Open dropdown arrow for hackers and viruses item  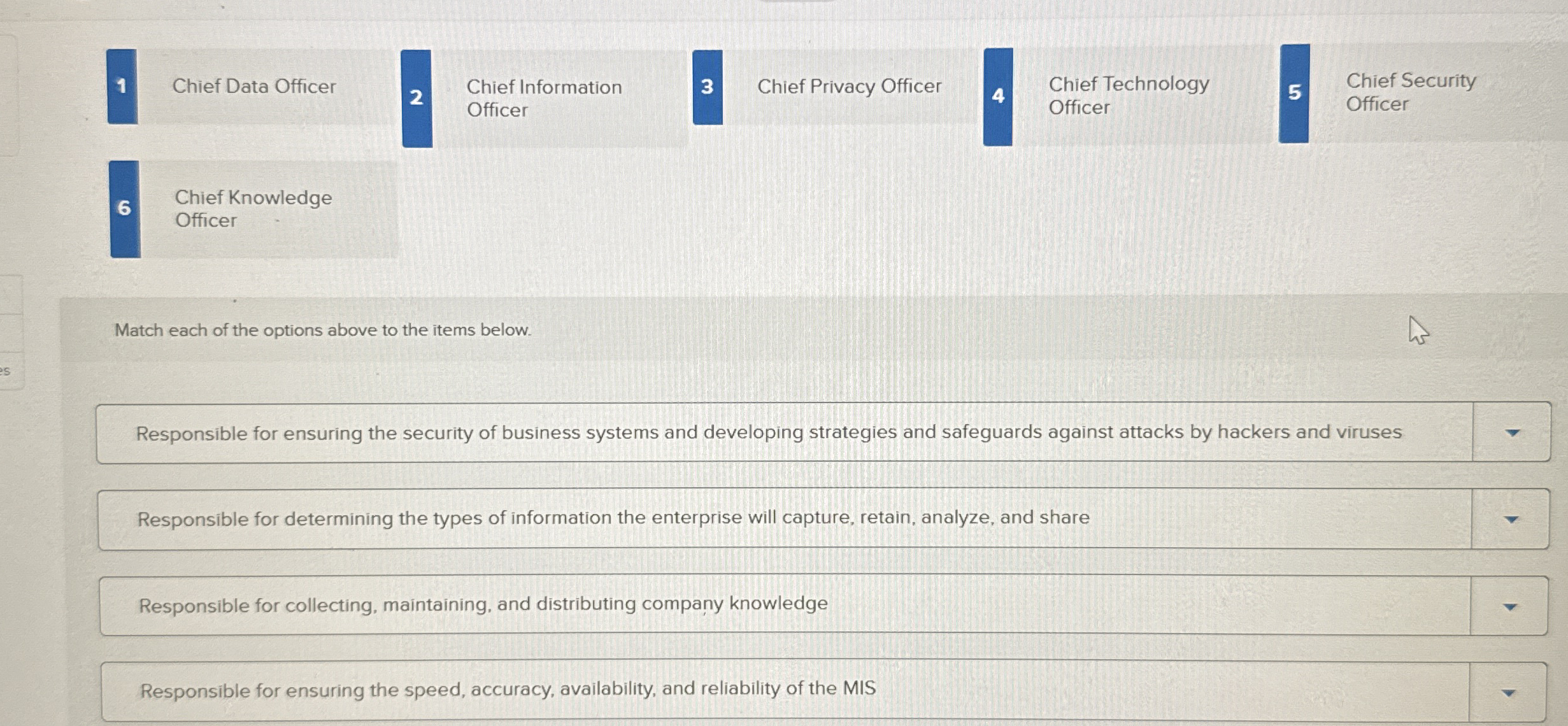coord(1511,433)
